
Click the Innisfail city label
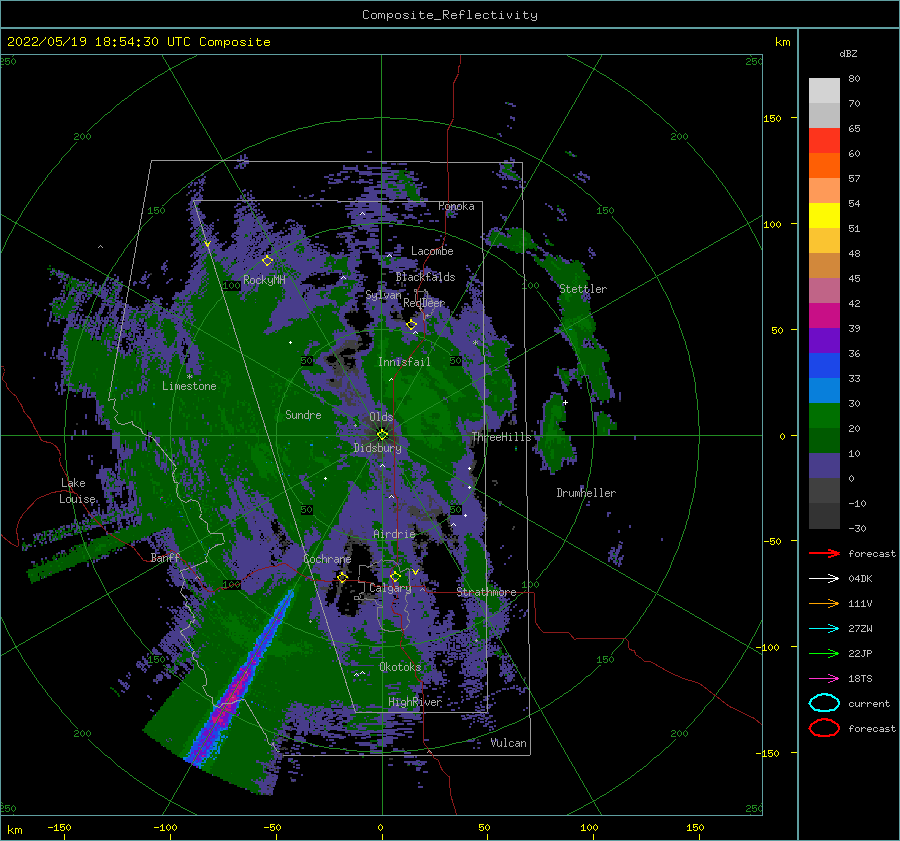click(404, 362)
